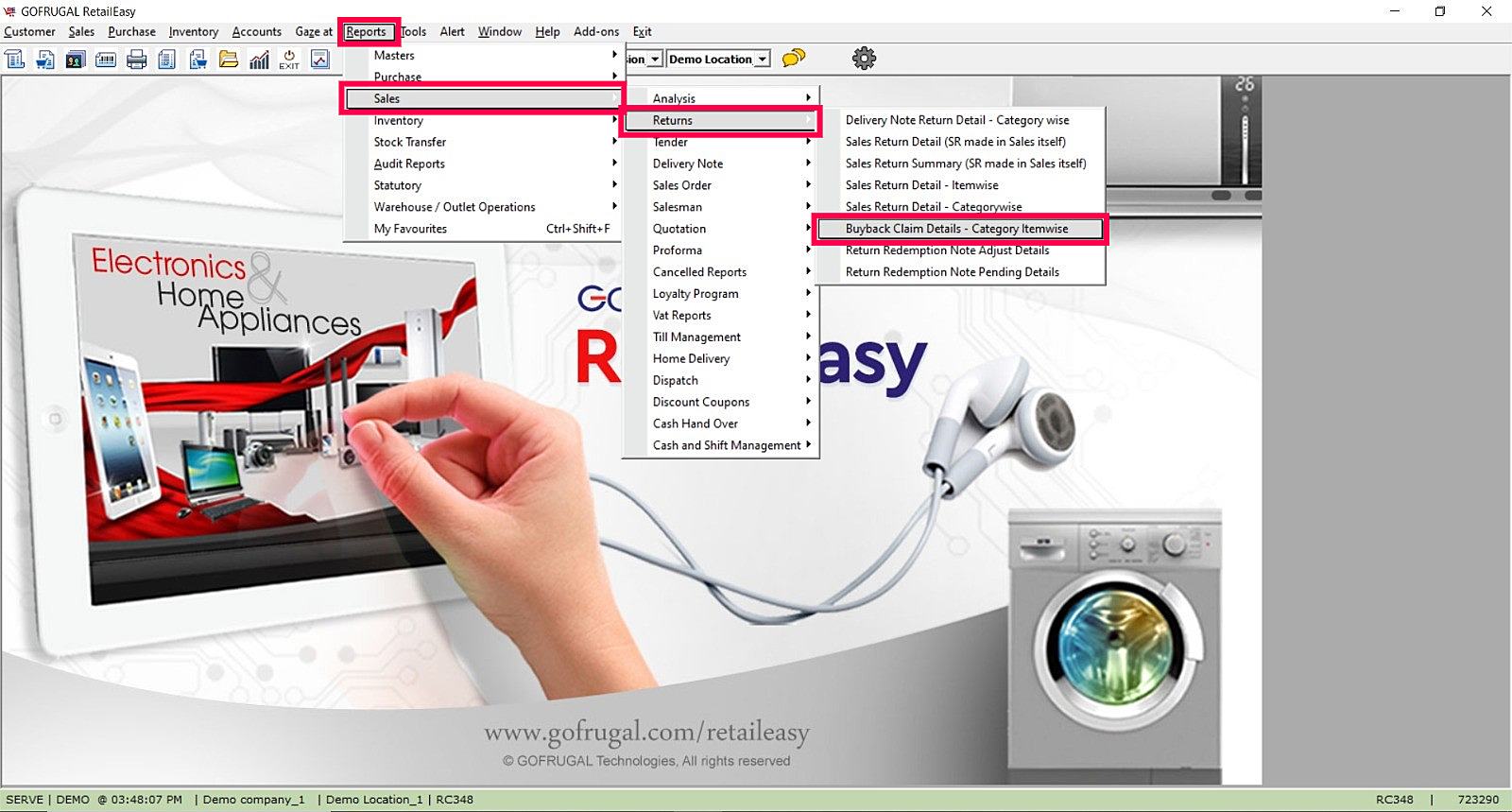Click 723290 in the status bar
This screenshot has width=1512, height=812.
(1478, 800)
